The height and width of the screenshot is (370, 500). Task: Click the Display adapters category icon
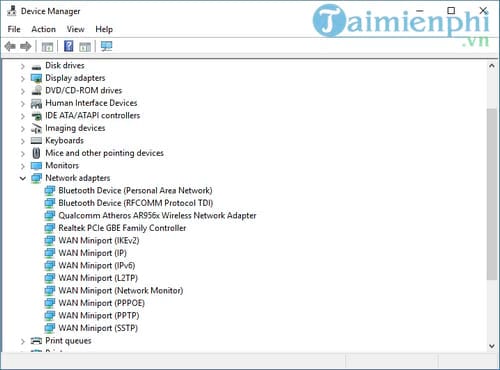tap(36, 78)
